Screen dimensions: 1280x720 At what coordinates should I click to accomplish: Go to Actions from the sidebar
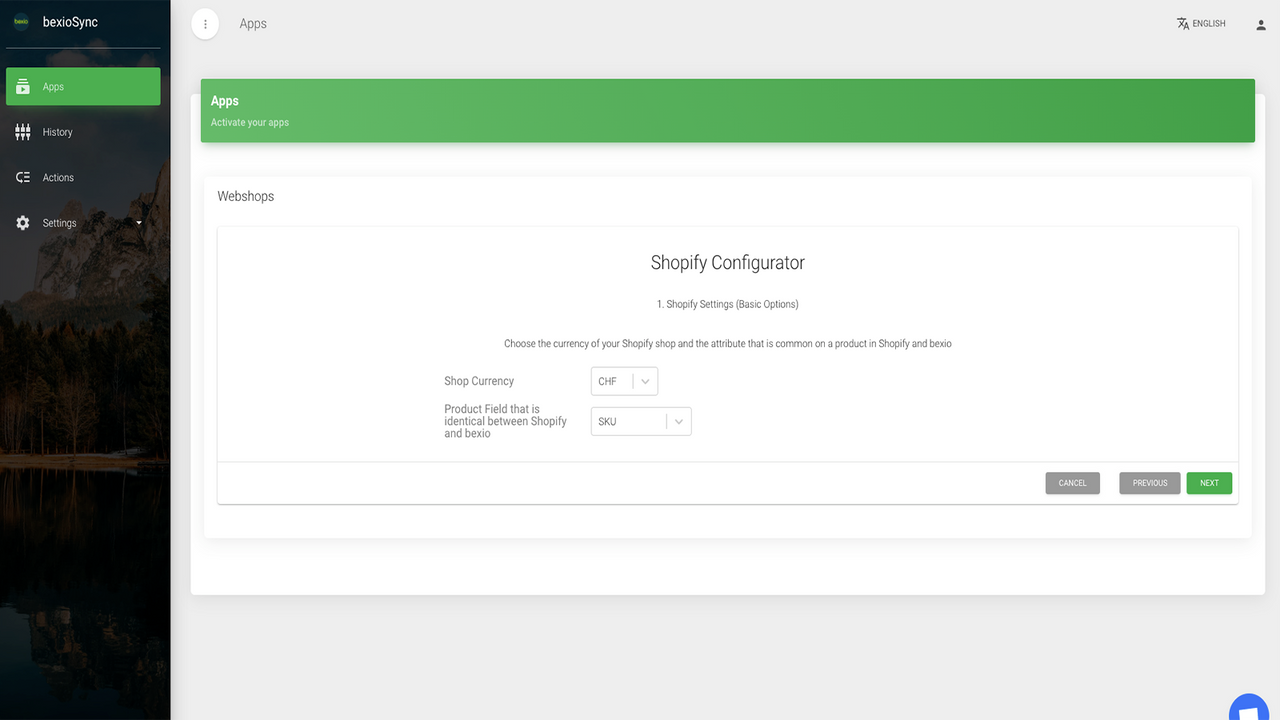pyautogui.click(x=58, y=177)
